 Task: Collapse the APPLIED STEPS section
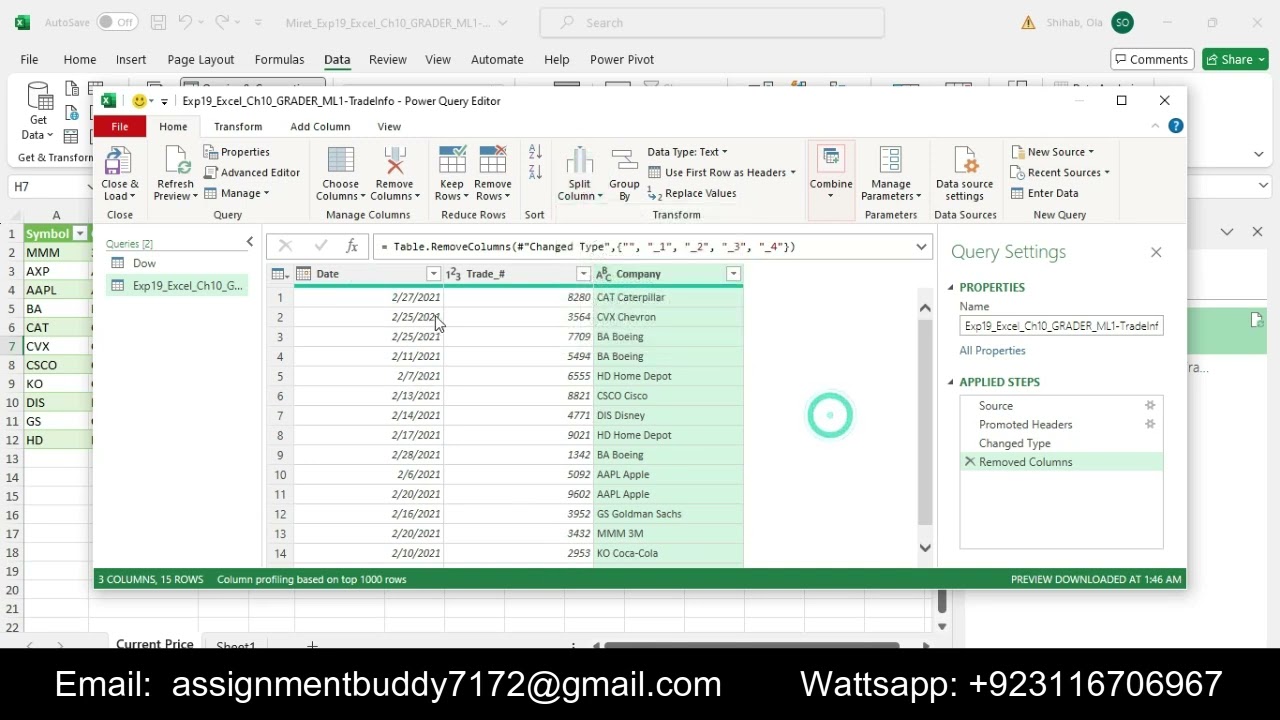(x=951, y=382)
